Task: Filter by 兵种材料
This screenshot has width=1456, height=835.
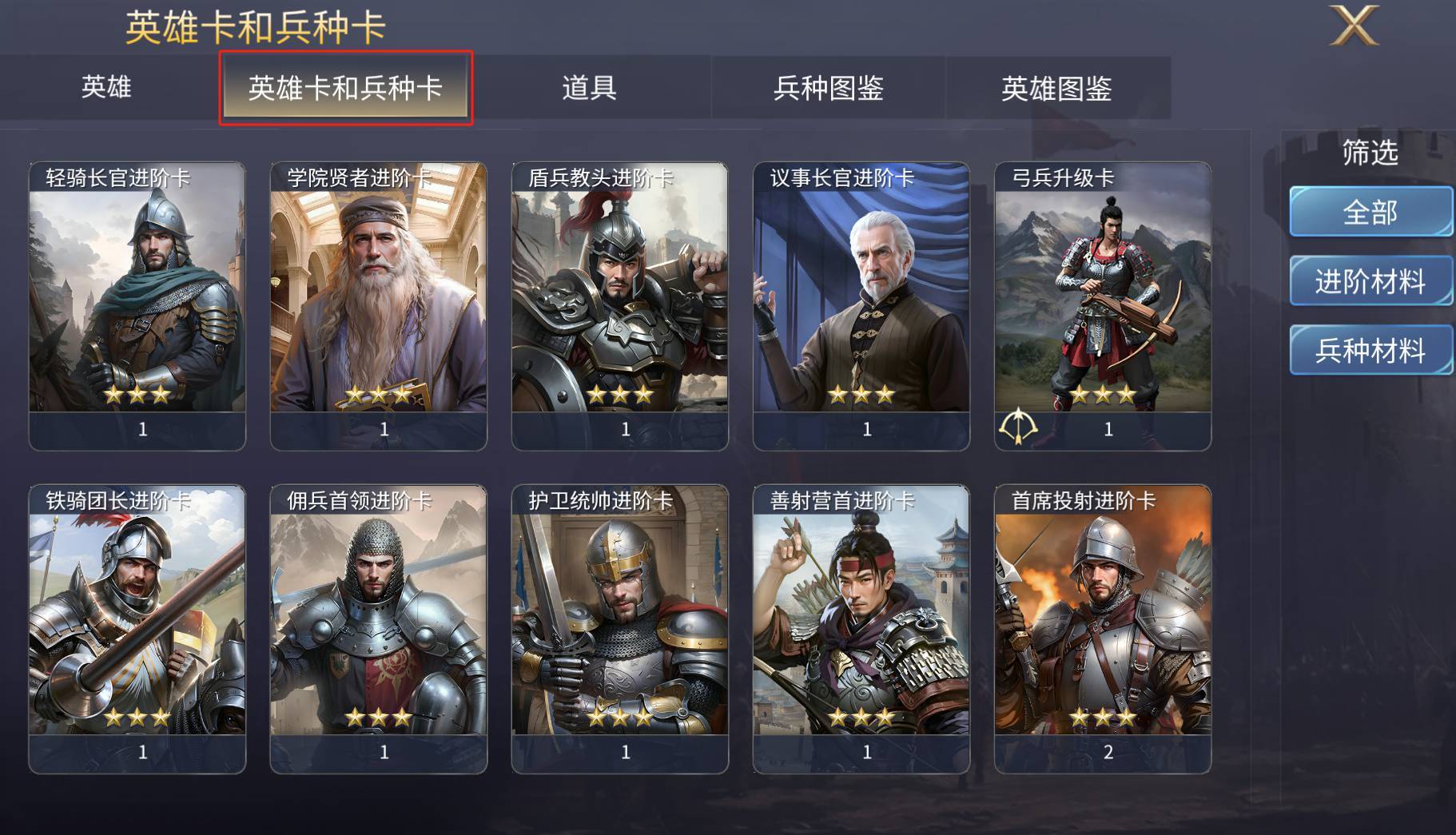Action: [1370, 350]
